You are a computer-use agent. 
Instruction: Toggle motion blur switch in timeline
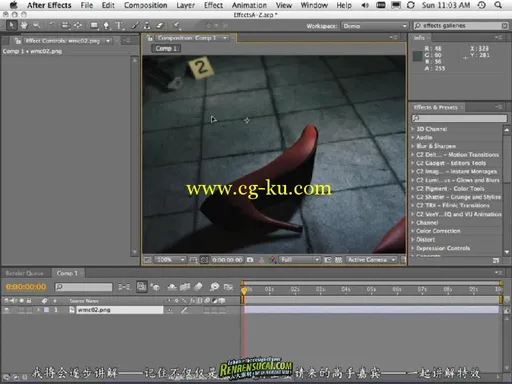point(198,287)
